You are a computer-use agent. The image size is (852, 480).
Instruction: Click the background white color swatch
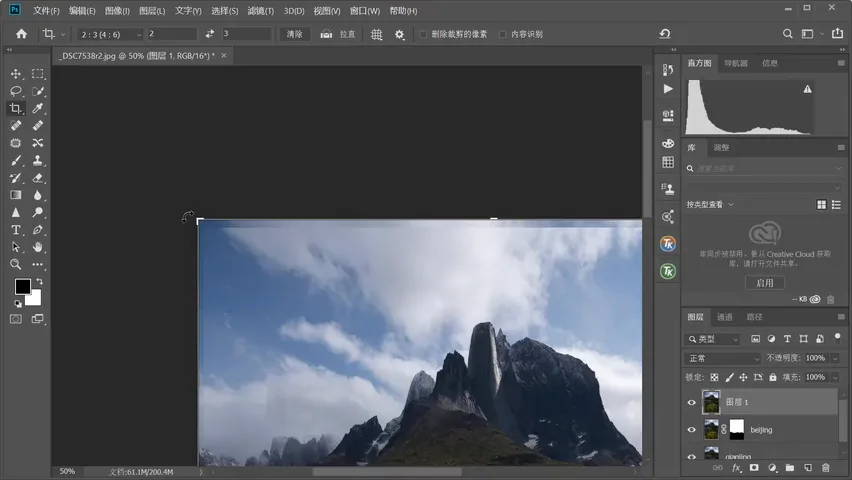(35, 300)
